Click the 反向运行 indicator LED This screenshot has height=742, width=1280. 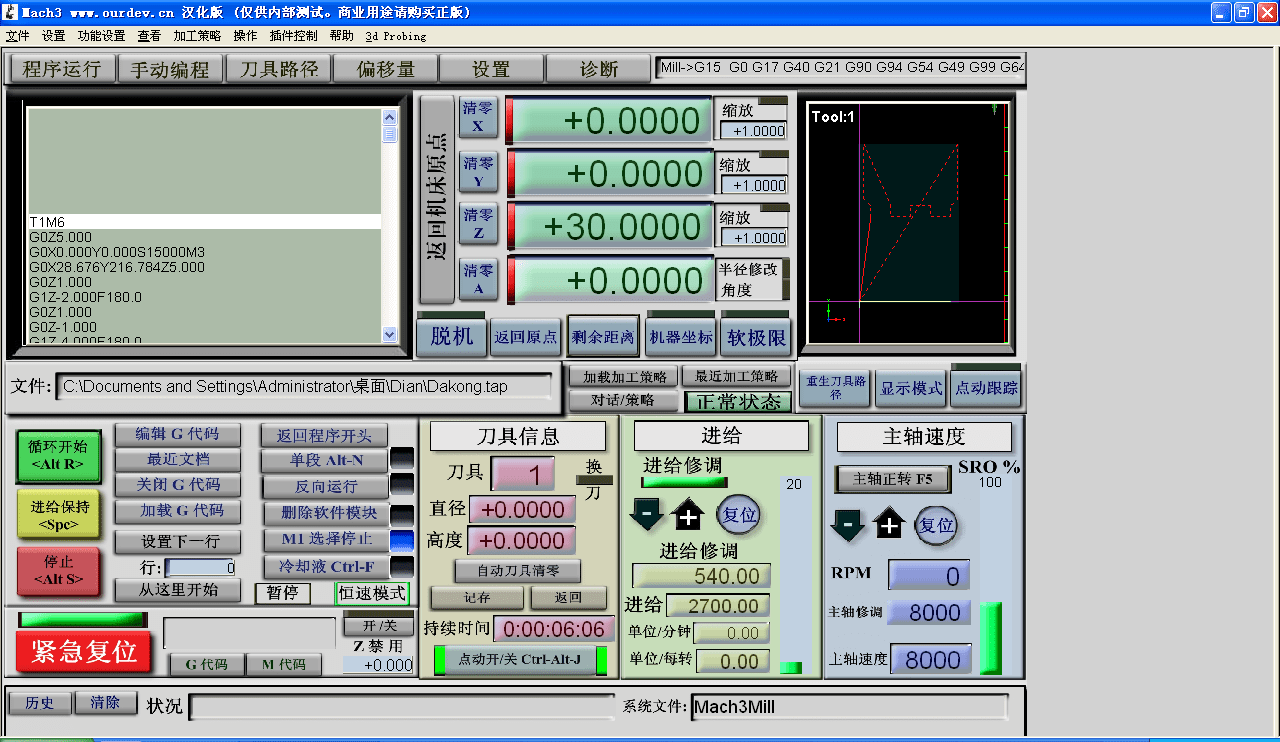coord(402,485)
